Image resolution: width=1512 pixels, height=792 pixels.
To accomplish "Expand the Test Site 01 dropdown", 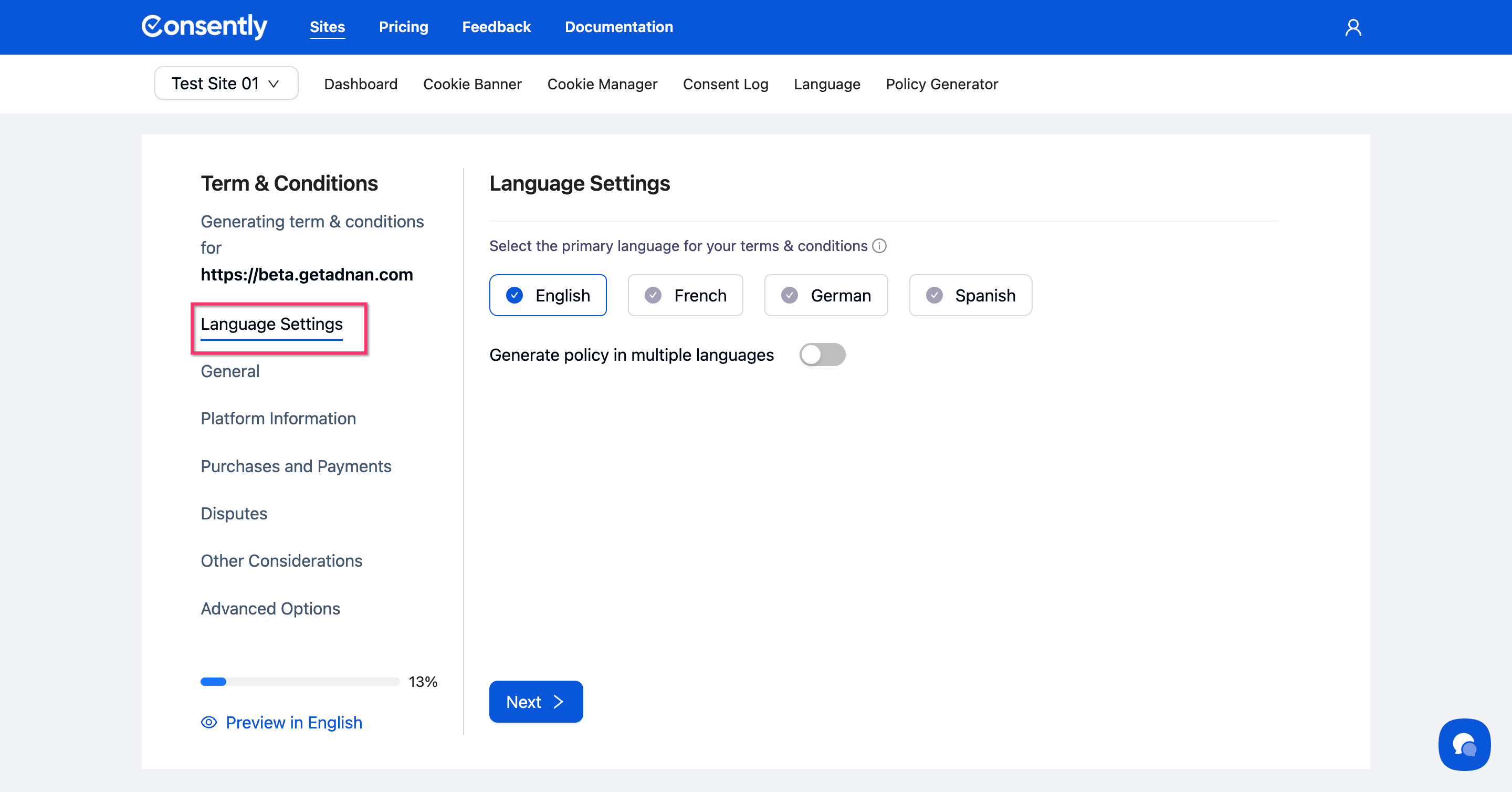I will [226, 84].
